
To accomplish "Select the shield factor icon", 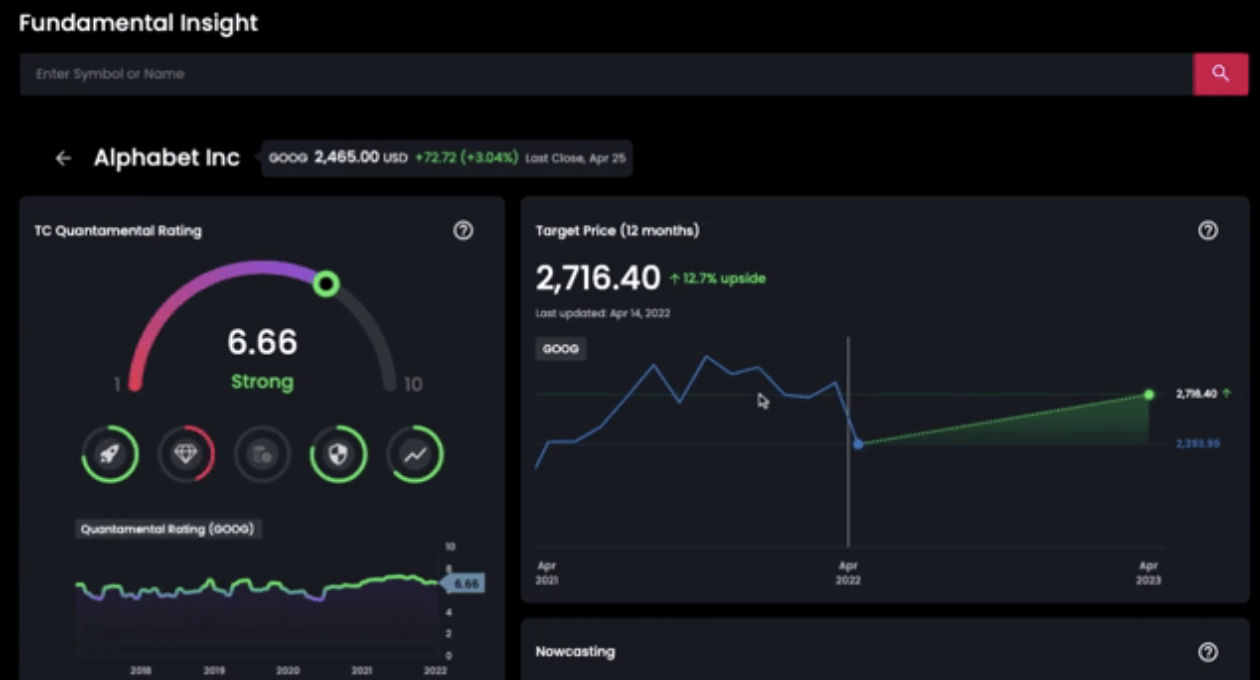I will [x=338, y=455].
